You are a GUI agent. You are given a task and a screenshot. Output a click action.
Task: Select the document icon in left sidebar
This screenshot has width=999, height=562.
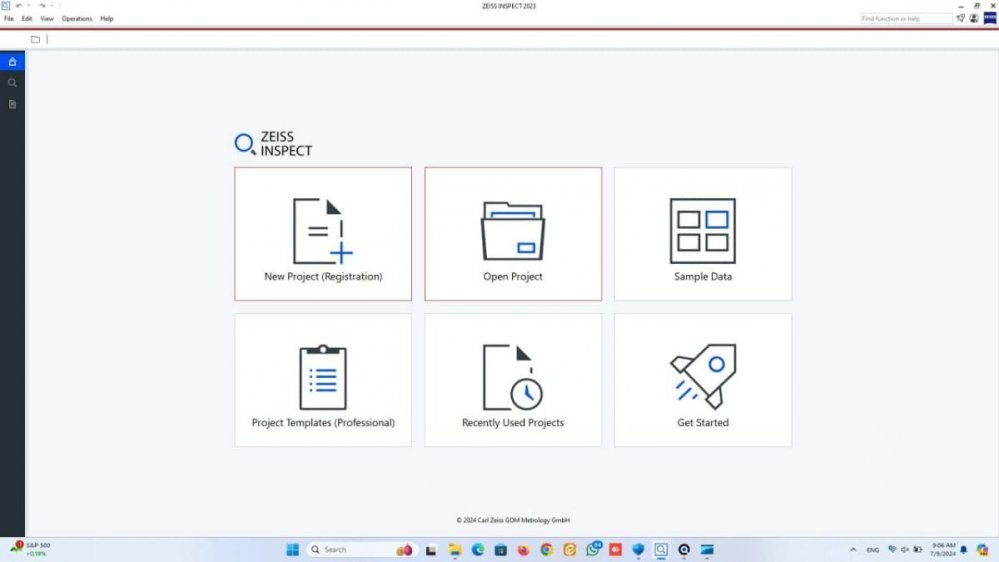point(12,104)
